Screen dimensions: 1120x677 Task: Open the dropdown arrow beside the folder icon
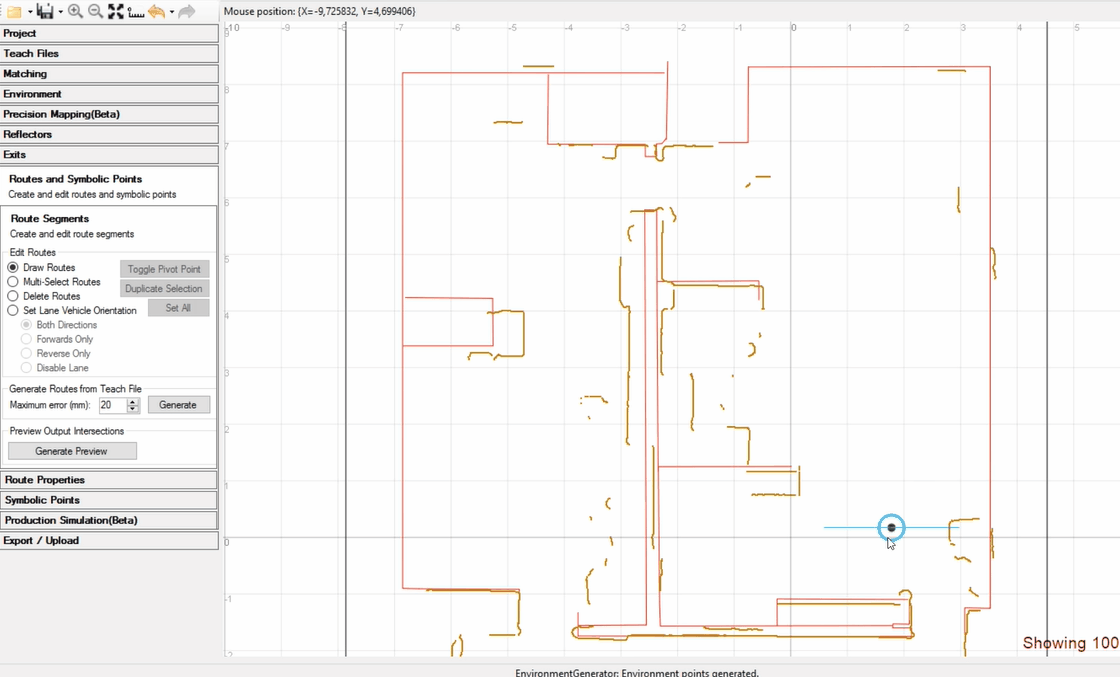point(29,11)
